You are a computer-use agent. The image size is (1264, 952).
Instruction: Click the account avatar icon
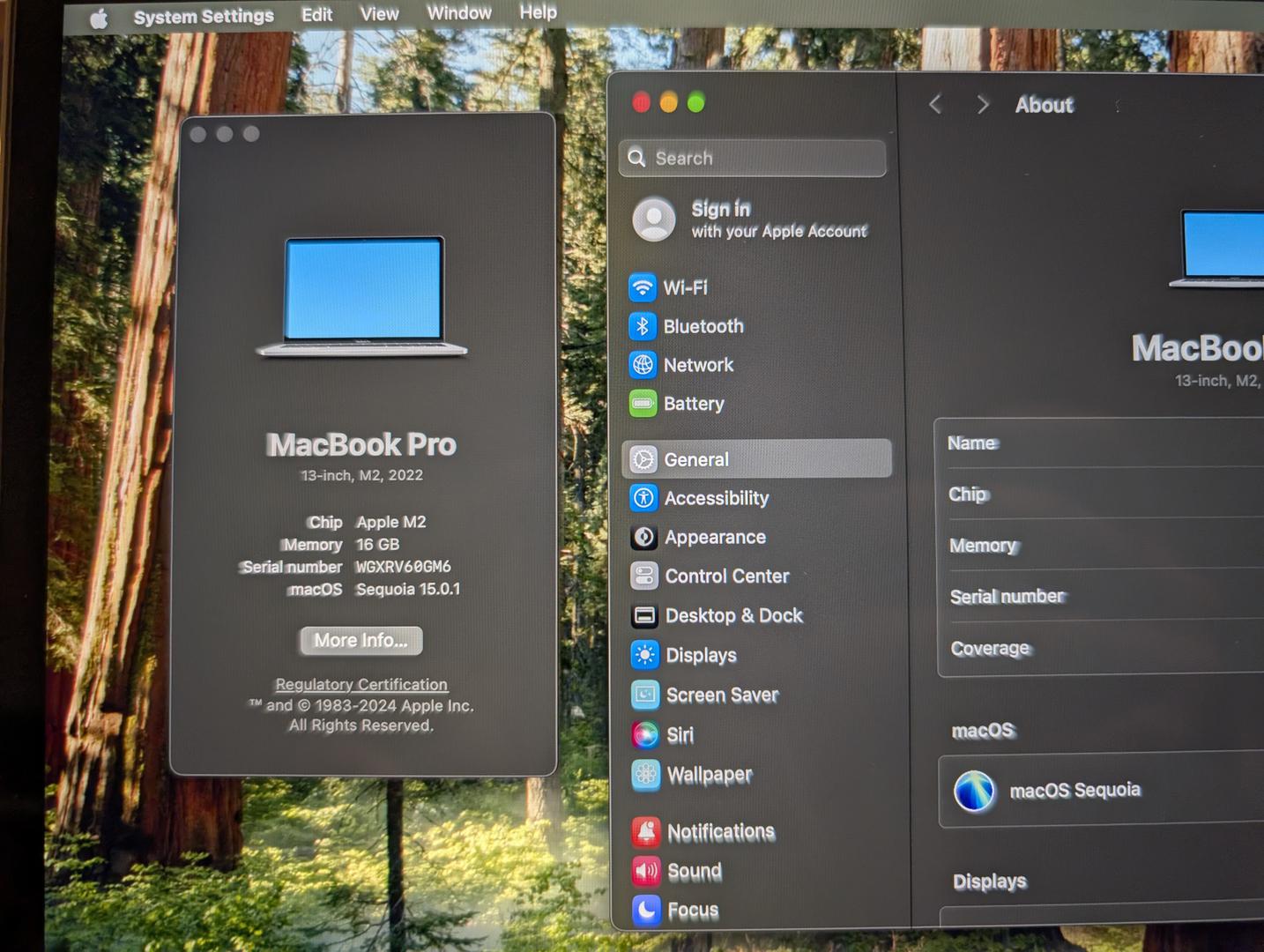(x=654, y=219)
